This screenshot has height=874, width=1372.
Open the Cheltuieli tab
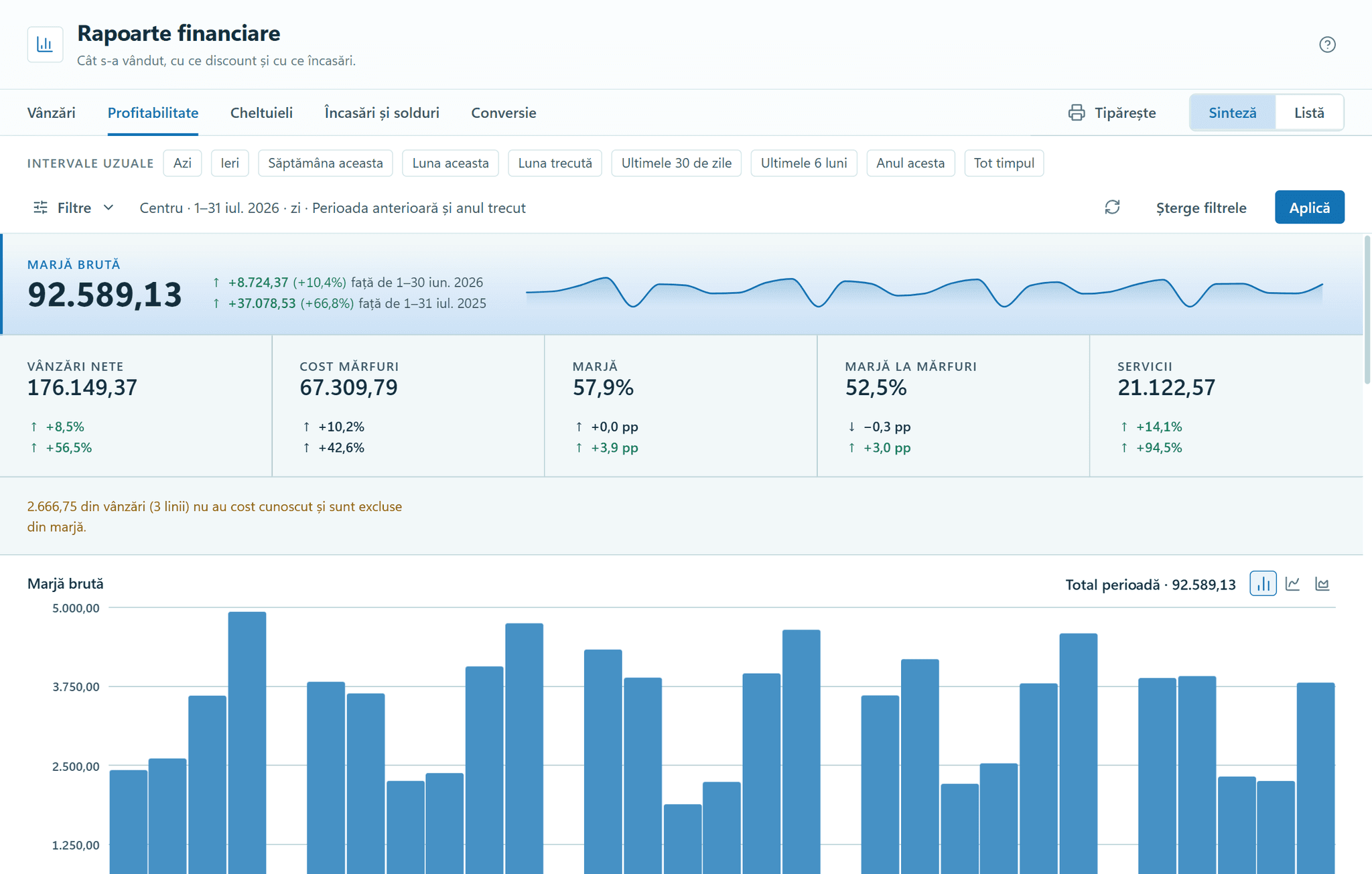tap(261, 113)
